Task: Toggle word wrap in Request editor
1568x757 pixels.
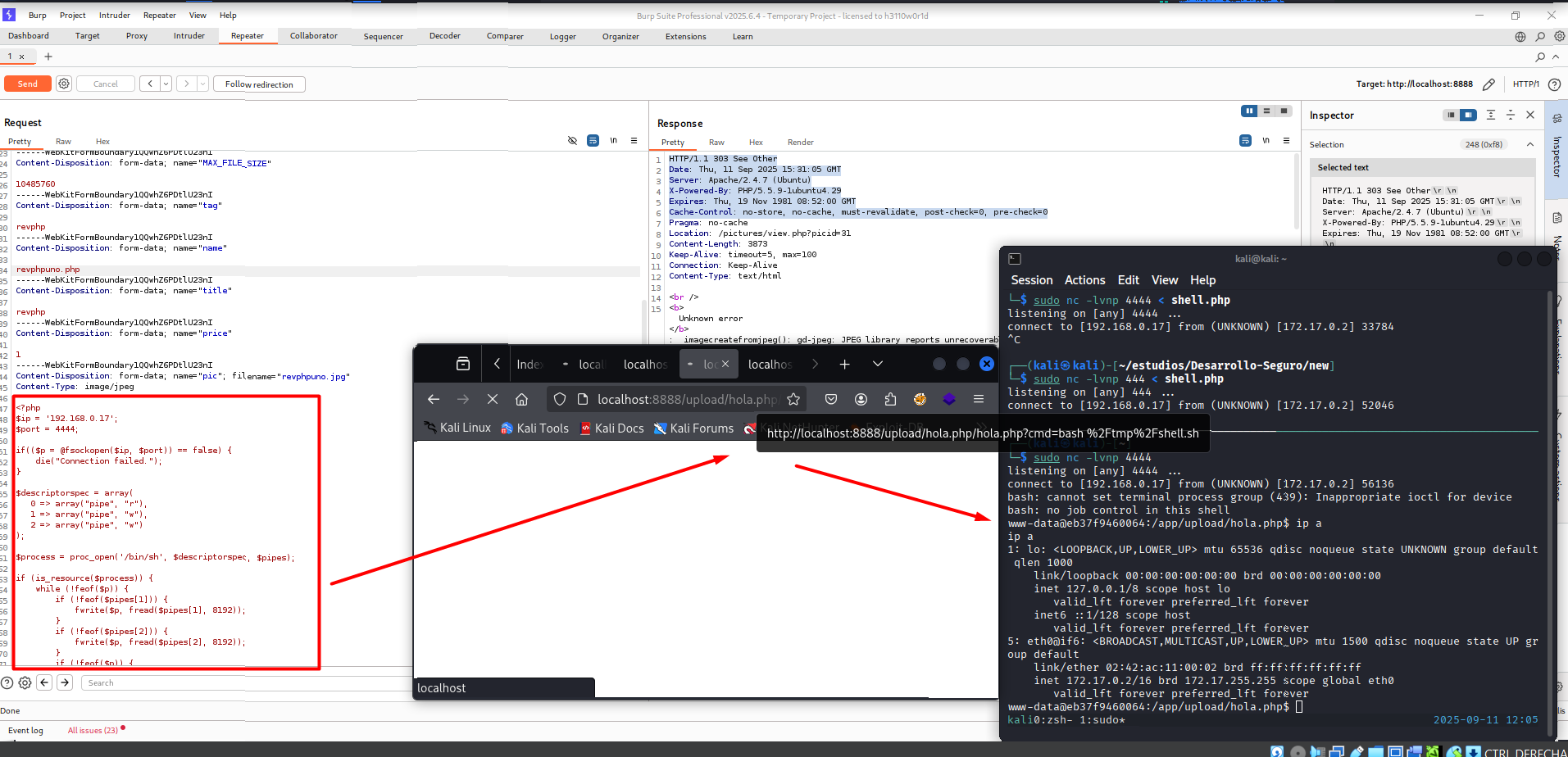Action: pyautogui.click(x=593, y=141)
